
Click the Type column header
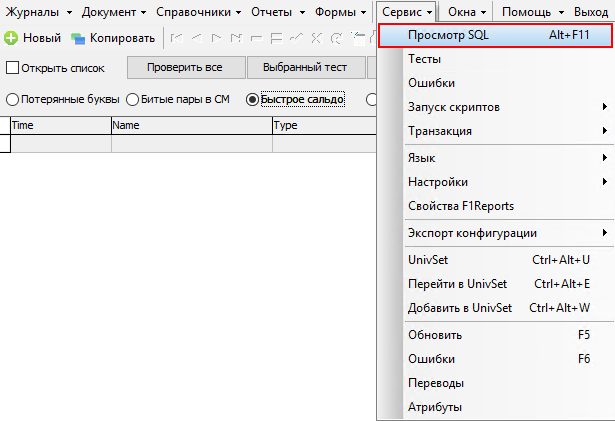324,125
